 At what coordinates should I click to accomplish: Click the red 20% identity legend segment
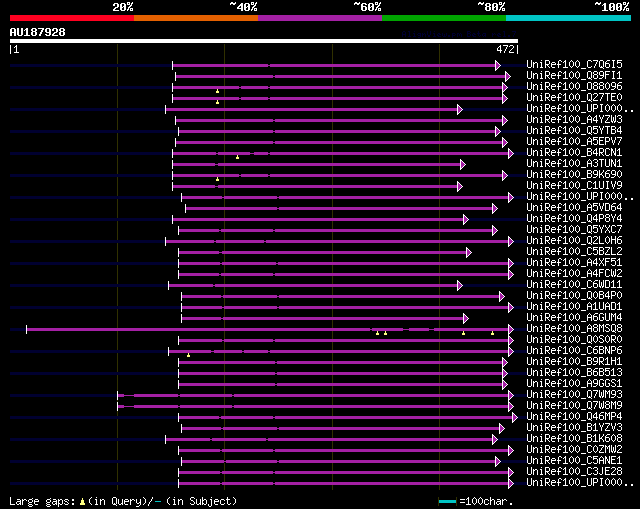coord(72,18)
